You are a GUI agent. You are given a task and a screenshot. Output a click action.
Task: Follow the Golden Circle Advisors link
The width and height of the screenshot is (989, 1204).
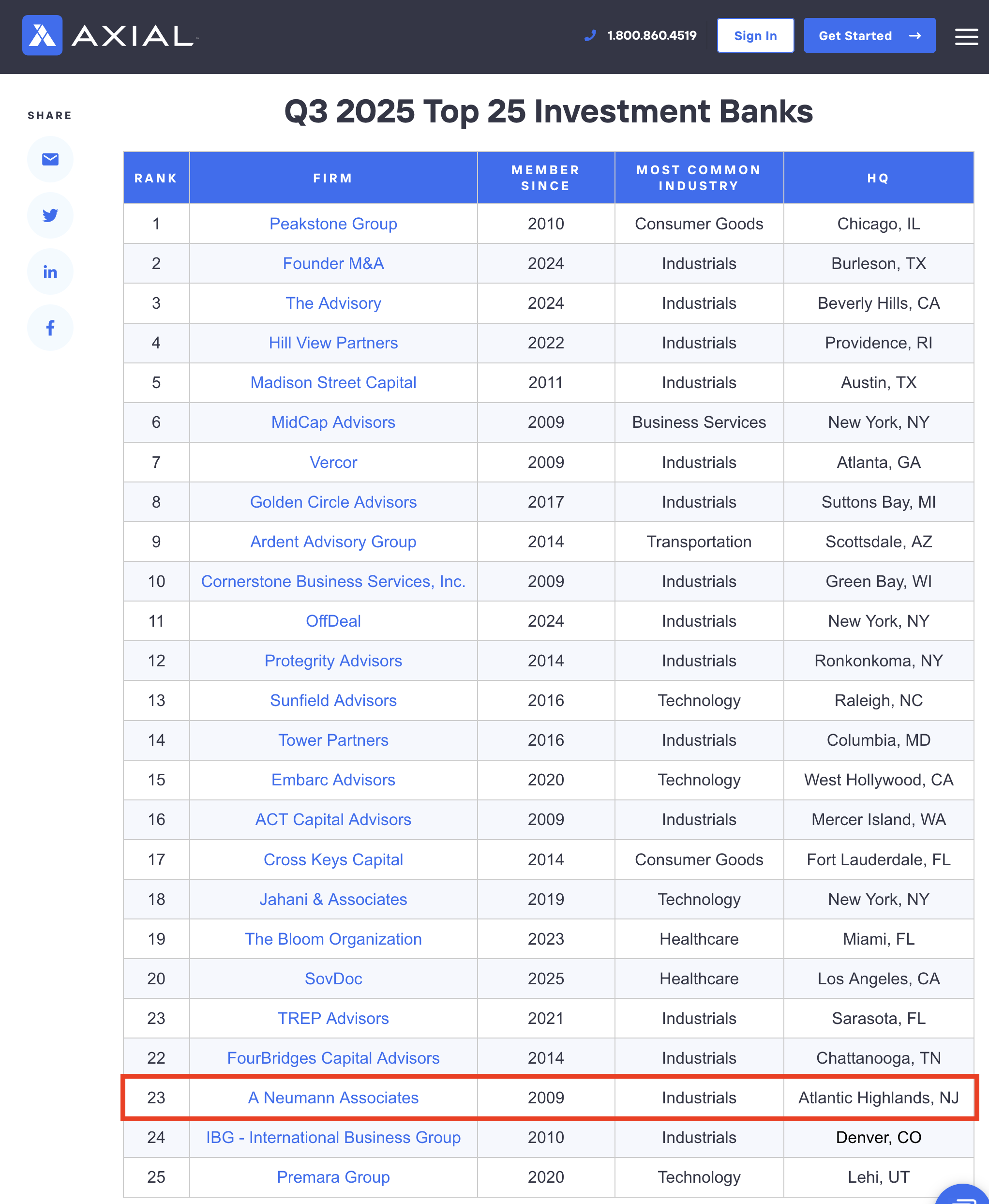(333, 502)
